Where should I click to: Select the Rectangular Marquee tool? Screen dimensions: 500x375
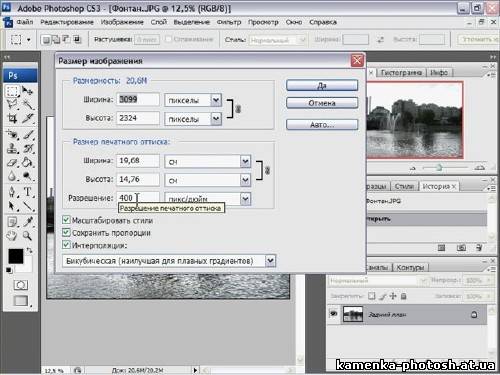[12, 91]
